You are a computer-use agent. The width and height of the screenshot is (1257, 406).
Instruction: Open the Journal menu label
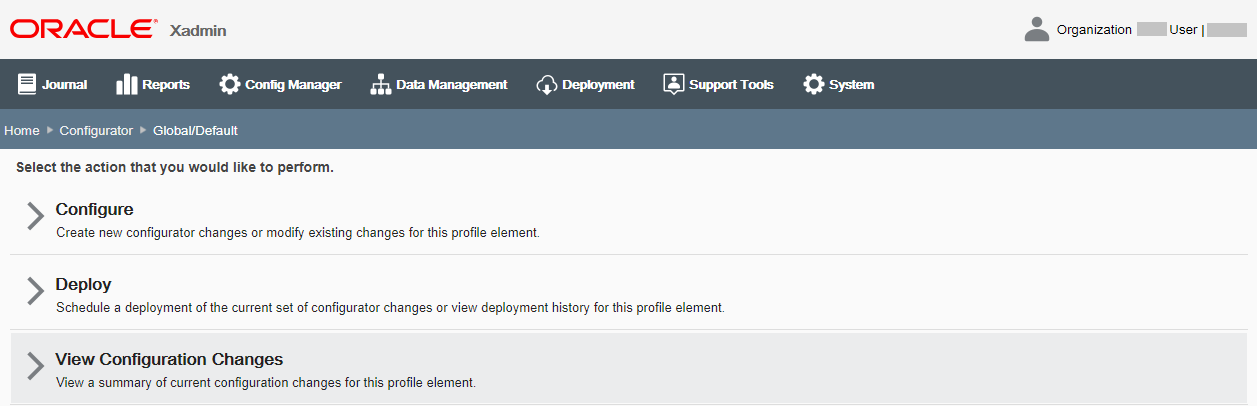click(64, 85)
